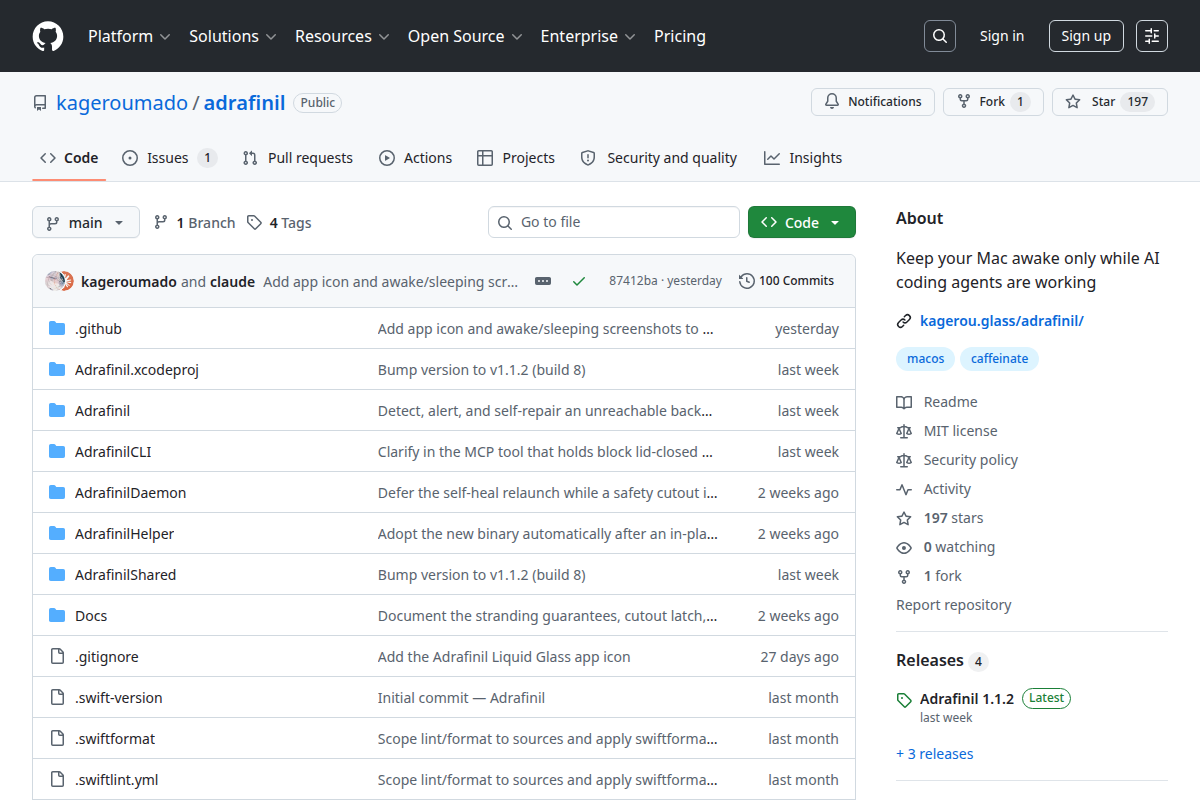
Task: Click folder icon for AdrafinilHelper
Action: pyautogui.click(x=57, y=534)
